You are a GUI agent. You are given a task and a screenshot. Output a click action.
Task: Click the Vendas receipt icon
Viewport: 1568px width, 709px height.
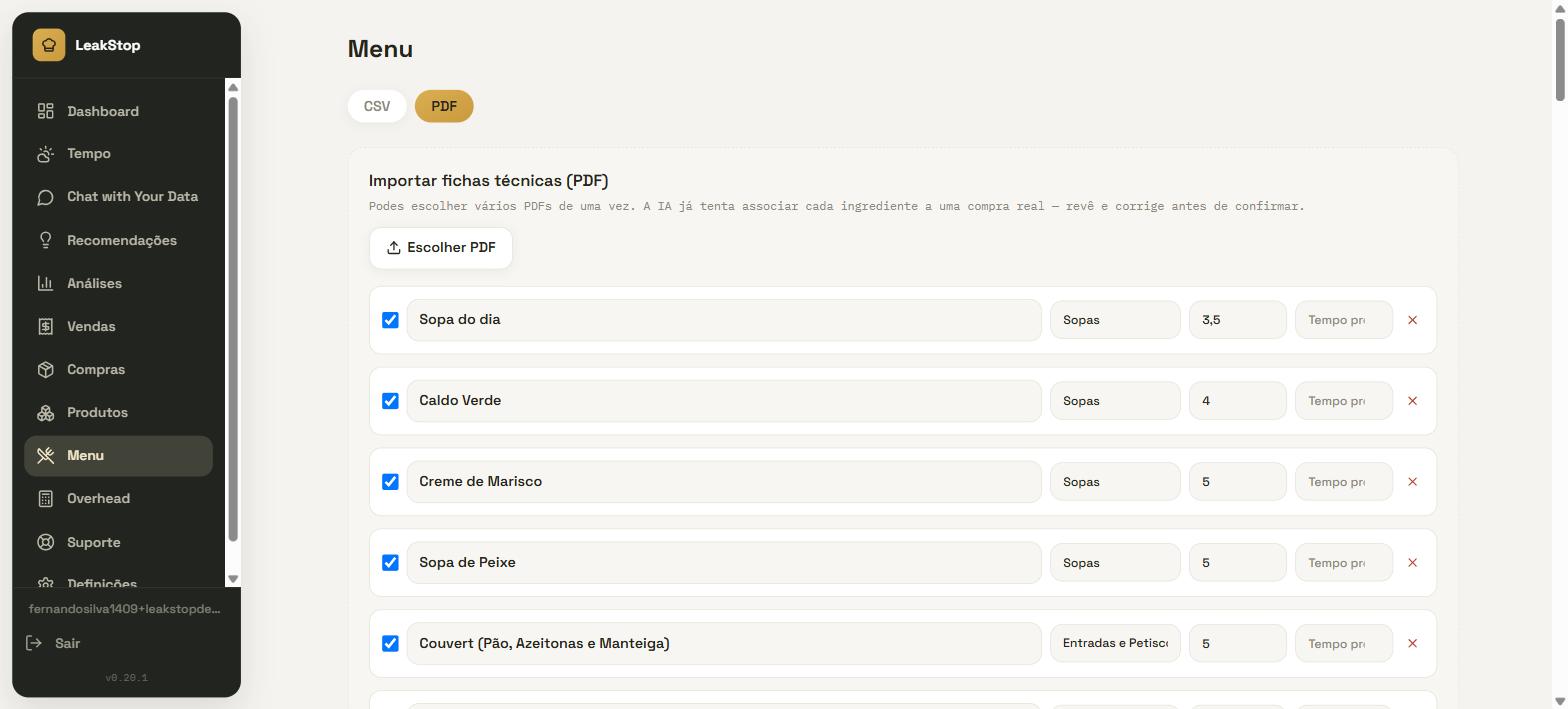[45, 326]
